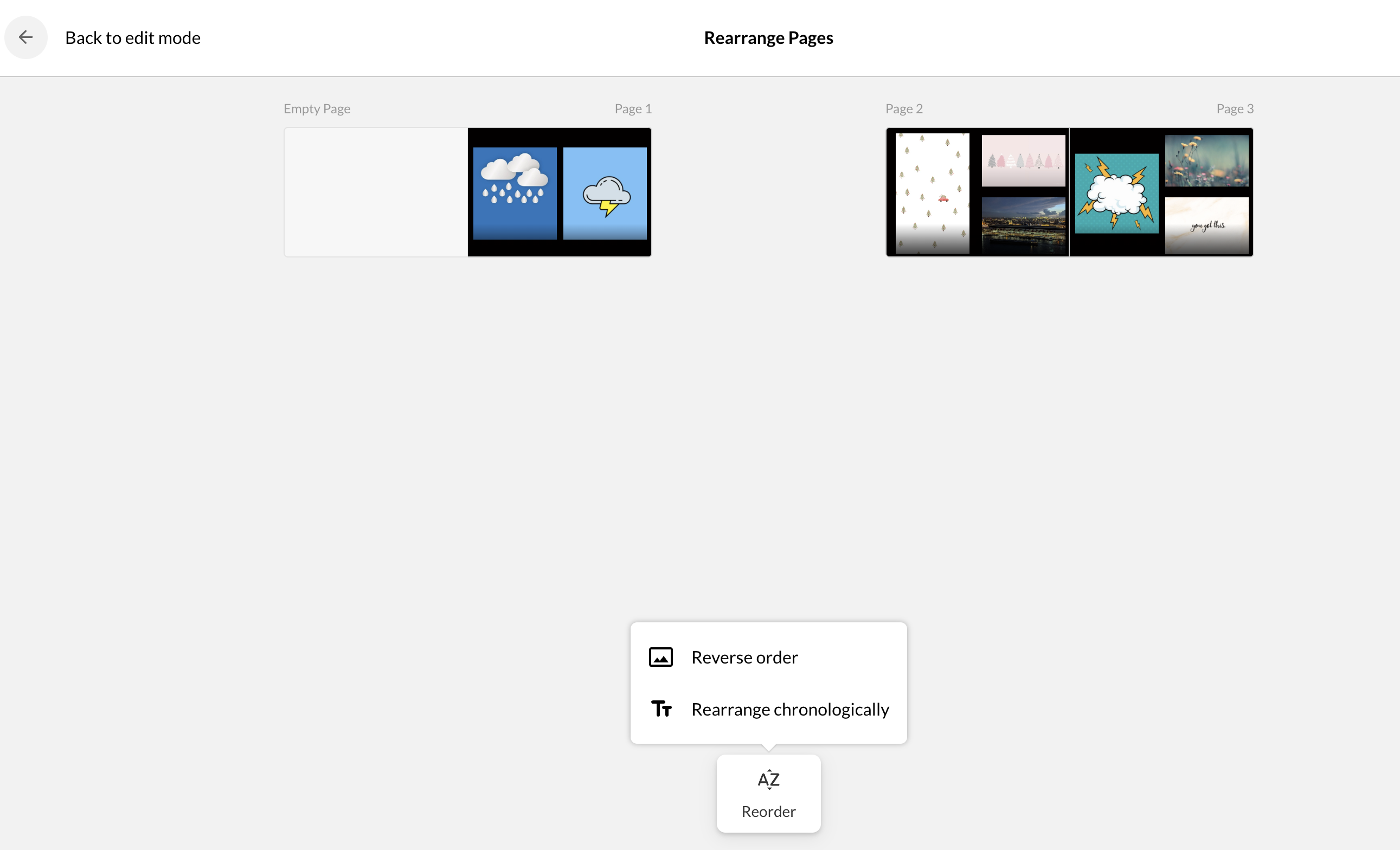
Task: Select the Empty Page thumbnail
Action: coord(376,192)
